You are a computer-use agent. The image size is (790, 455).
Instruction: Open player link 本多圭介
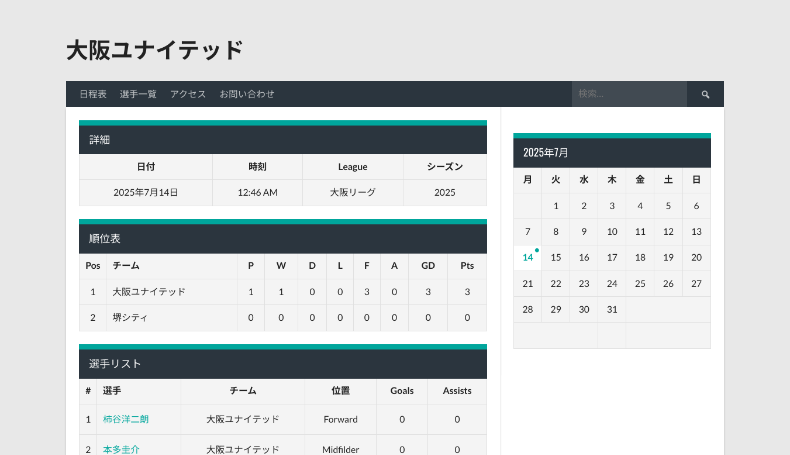(x=121, y=449)
